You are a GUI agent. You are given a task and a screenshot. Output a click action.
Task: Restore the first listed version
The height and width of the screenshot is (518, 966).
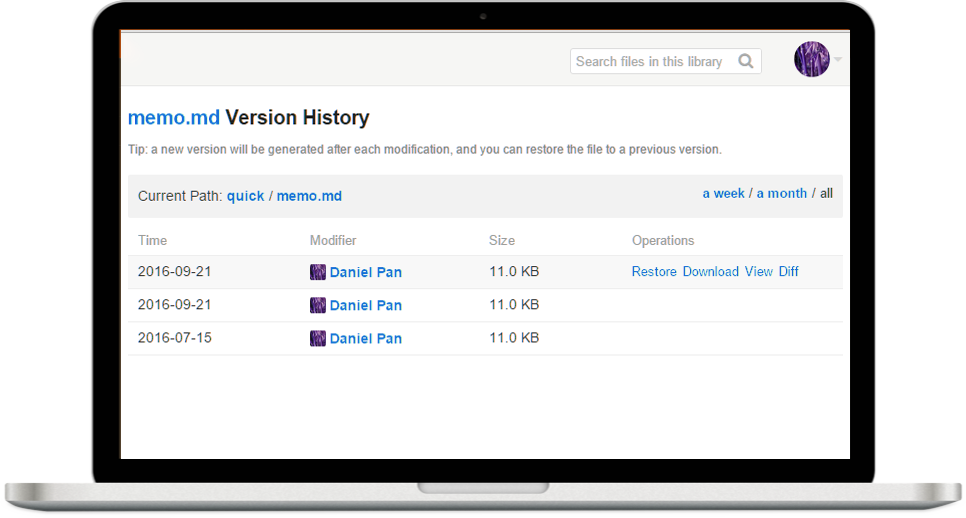(x=654, y=271)
